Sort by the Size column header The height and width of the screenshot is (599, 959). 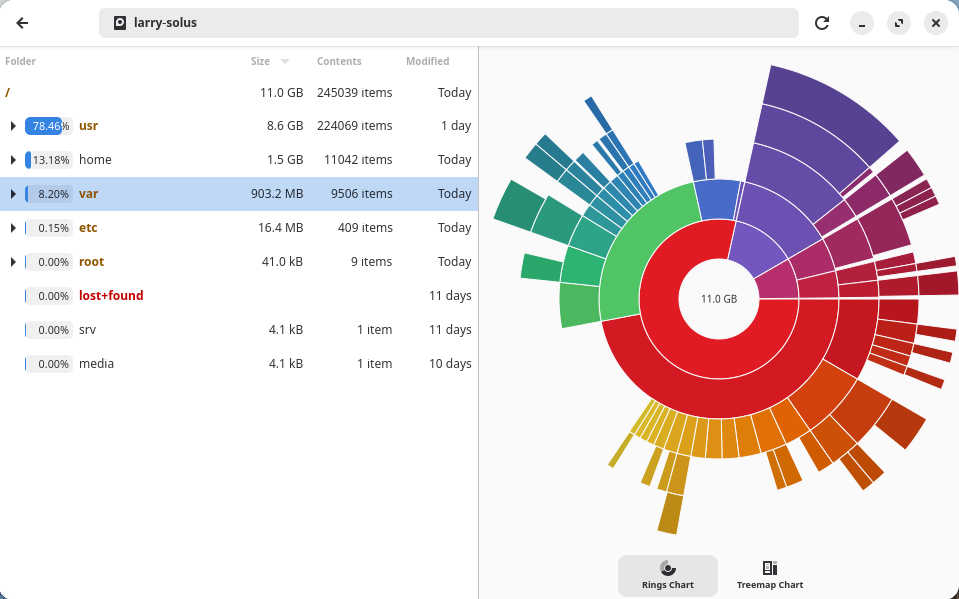261,61
